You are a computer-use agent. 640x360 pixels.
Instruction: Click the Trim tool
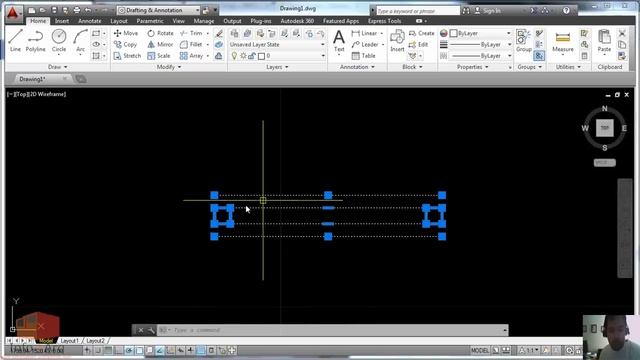tap(192, 33)
